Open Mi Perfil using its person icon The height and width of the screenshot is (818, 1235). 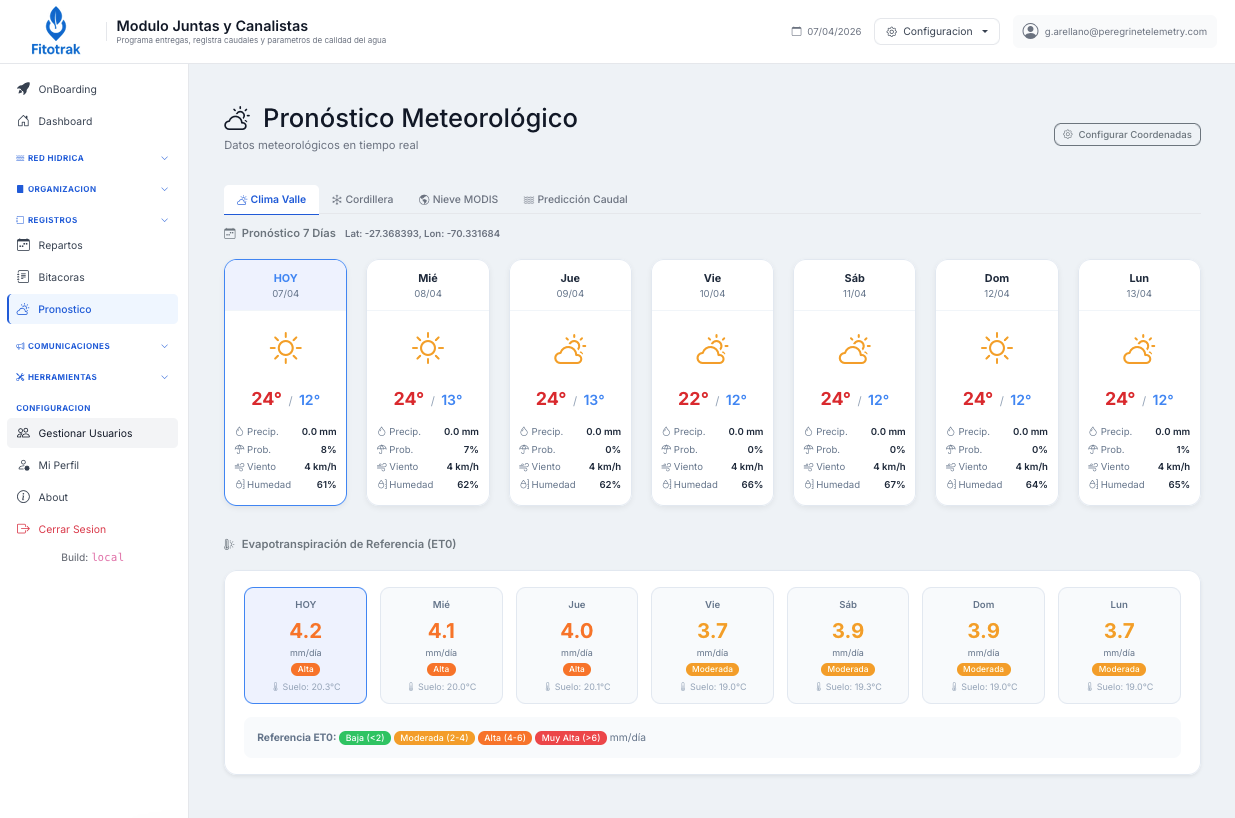point(23,465)
